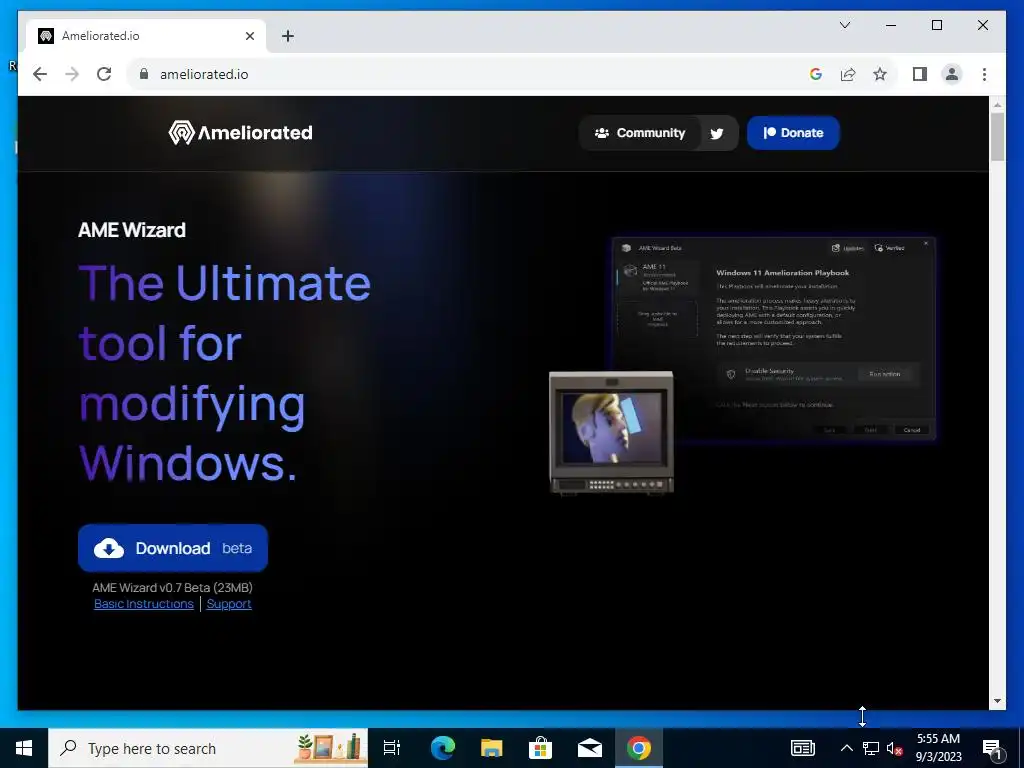Open Chrome side panel icon

pyautogui.click(x=920, y=74)
